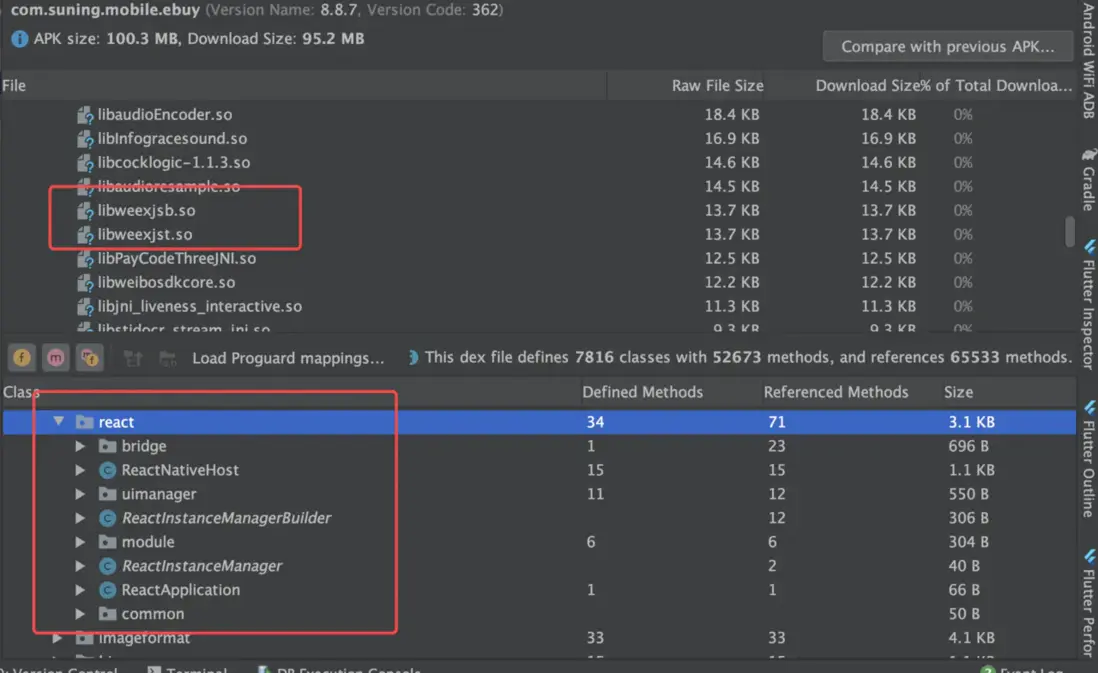The height and width of the screenshot is (673, 1098).
Task: Click the ReactApplication class icon
Action: click(x=108, y=590)
